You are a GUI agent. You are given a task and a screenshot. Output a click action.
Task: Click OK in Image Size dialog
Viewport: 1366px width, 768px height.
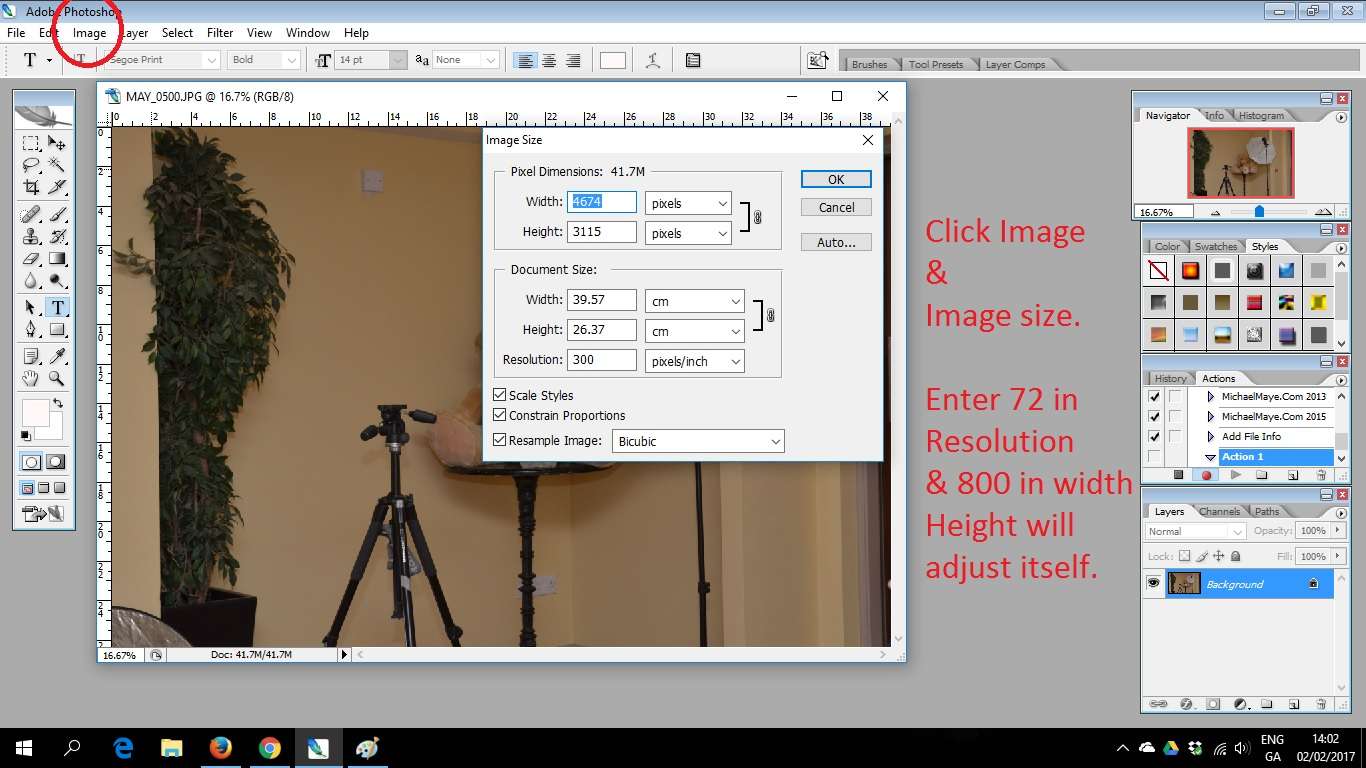836,179
